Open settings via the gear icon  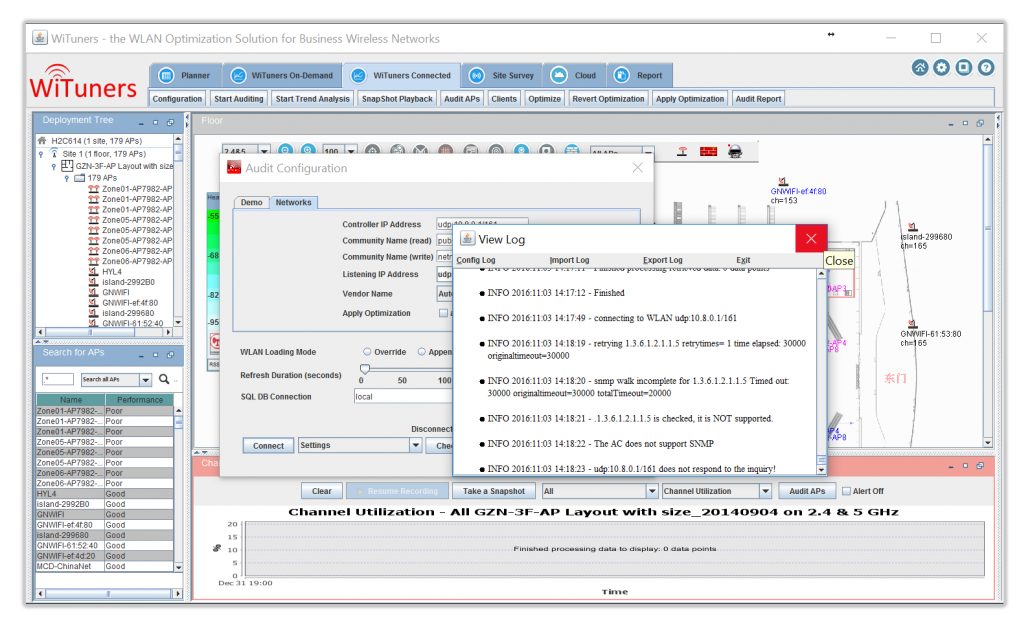pyautogui.click(x=941, y=68)
